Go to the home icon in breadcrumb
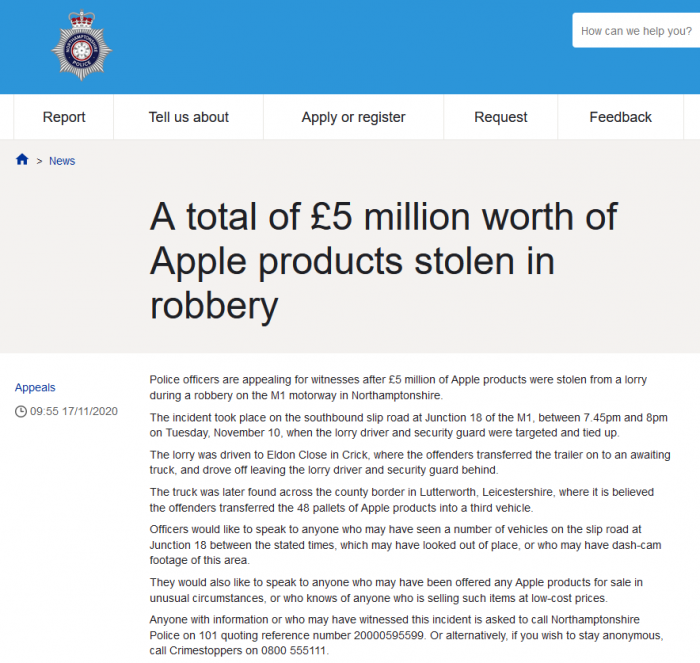The height and width of the screenshot is (663, 700). [22, 160]
